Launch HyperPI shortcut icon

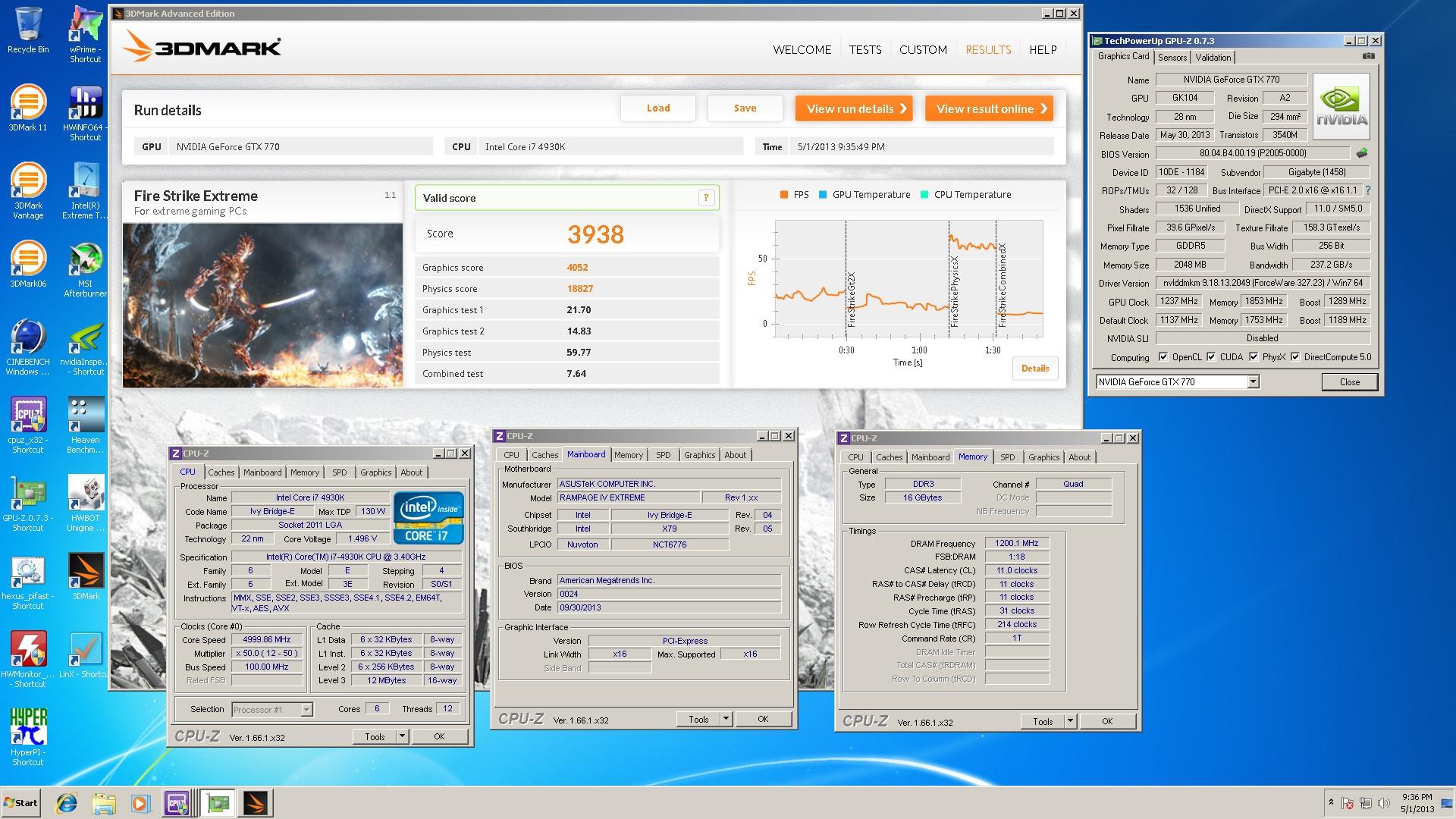point(28,738)
